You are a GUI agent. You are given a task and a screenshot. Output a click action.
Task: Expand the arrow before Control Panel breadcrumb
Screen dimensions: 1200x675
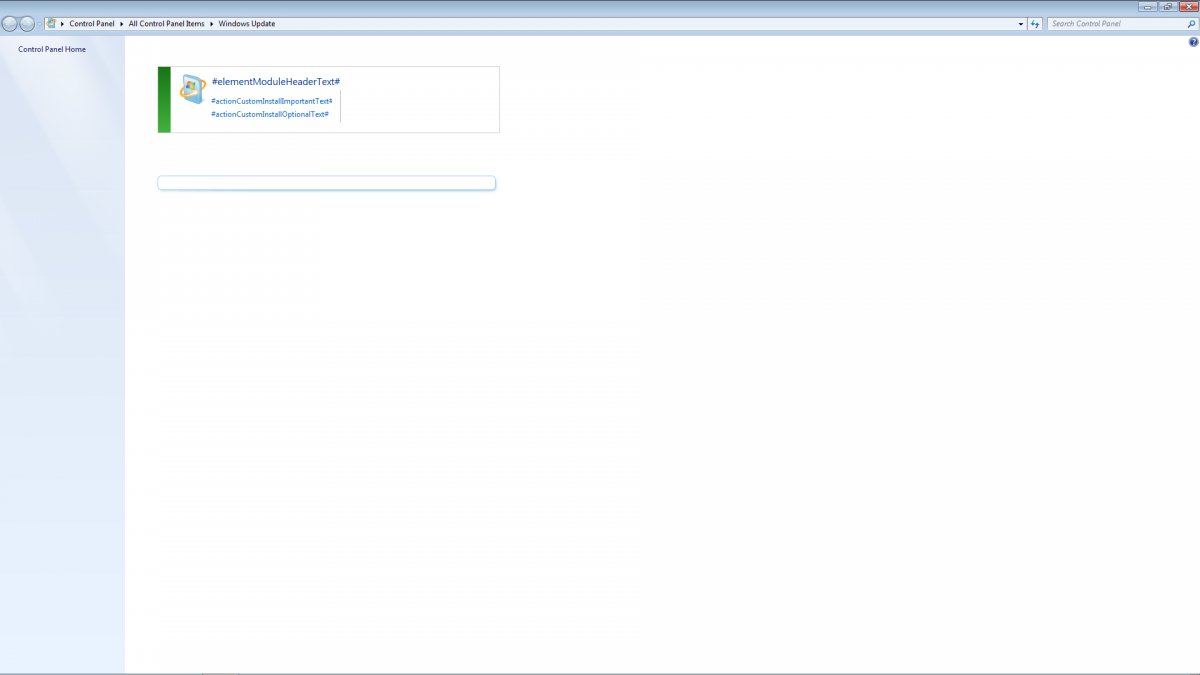[x=63, y=23]
